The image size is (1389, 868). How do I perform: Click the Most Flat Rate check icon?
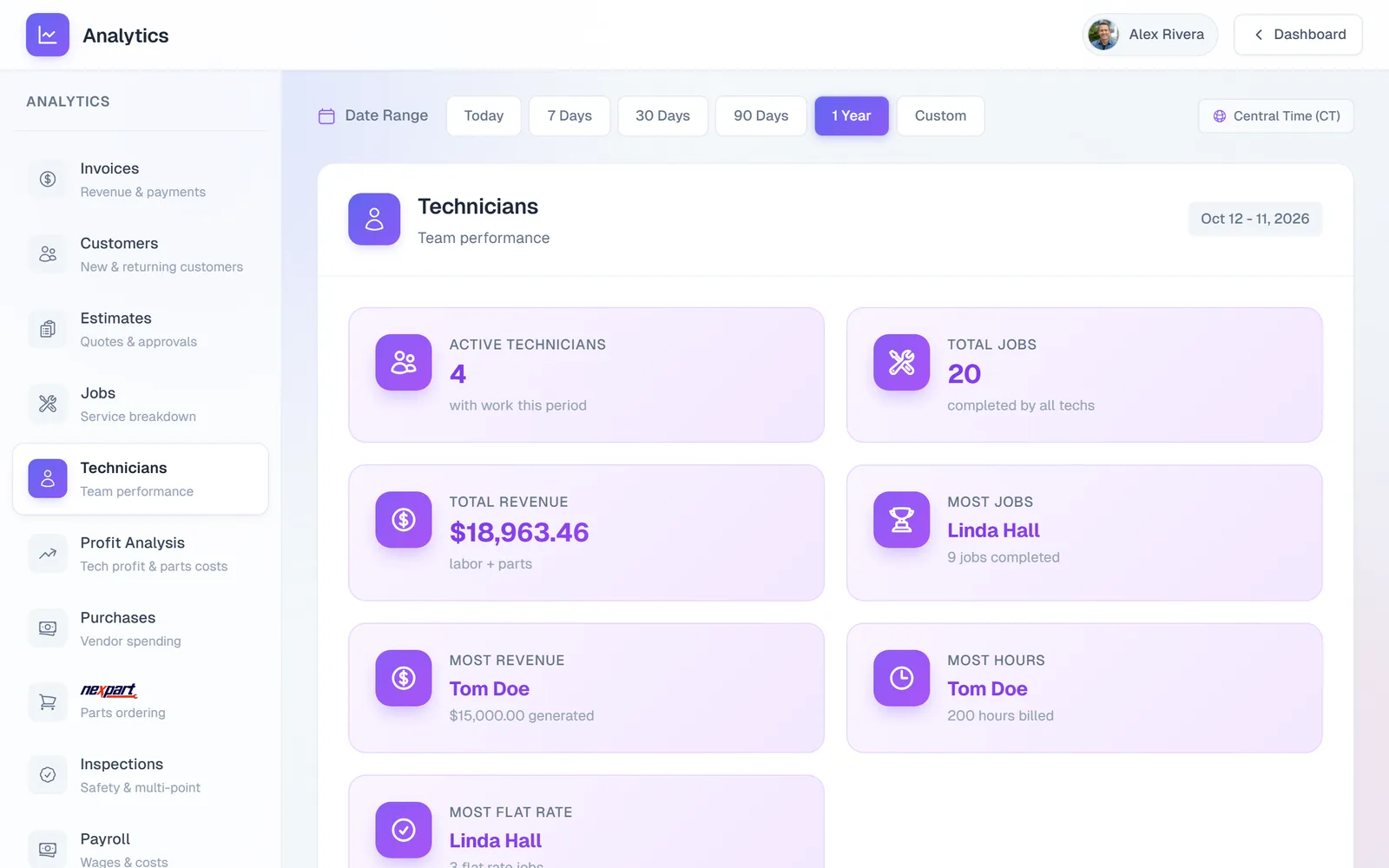404,830
